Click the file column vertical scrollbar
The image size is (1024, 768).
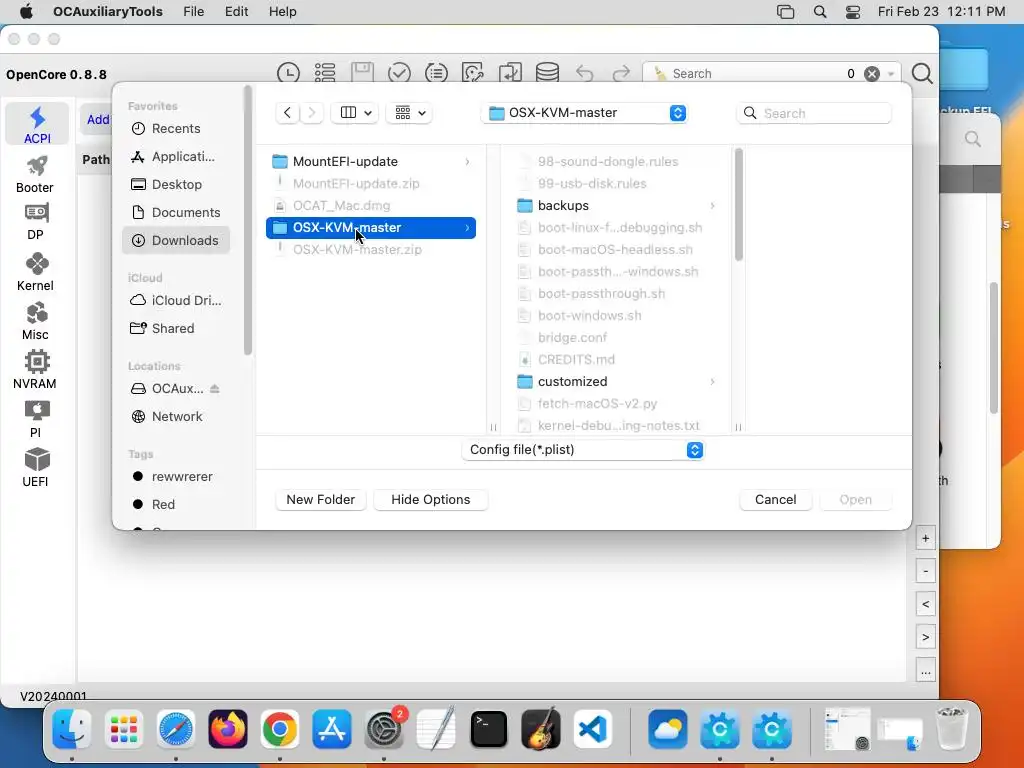coord(739,204)
